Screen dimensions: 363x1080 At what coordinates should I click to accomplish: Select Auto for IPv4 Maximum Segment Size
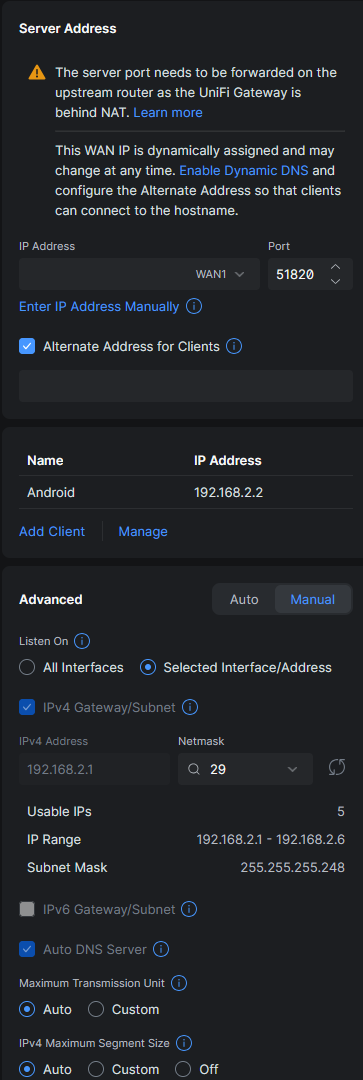27,1069
